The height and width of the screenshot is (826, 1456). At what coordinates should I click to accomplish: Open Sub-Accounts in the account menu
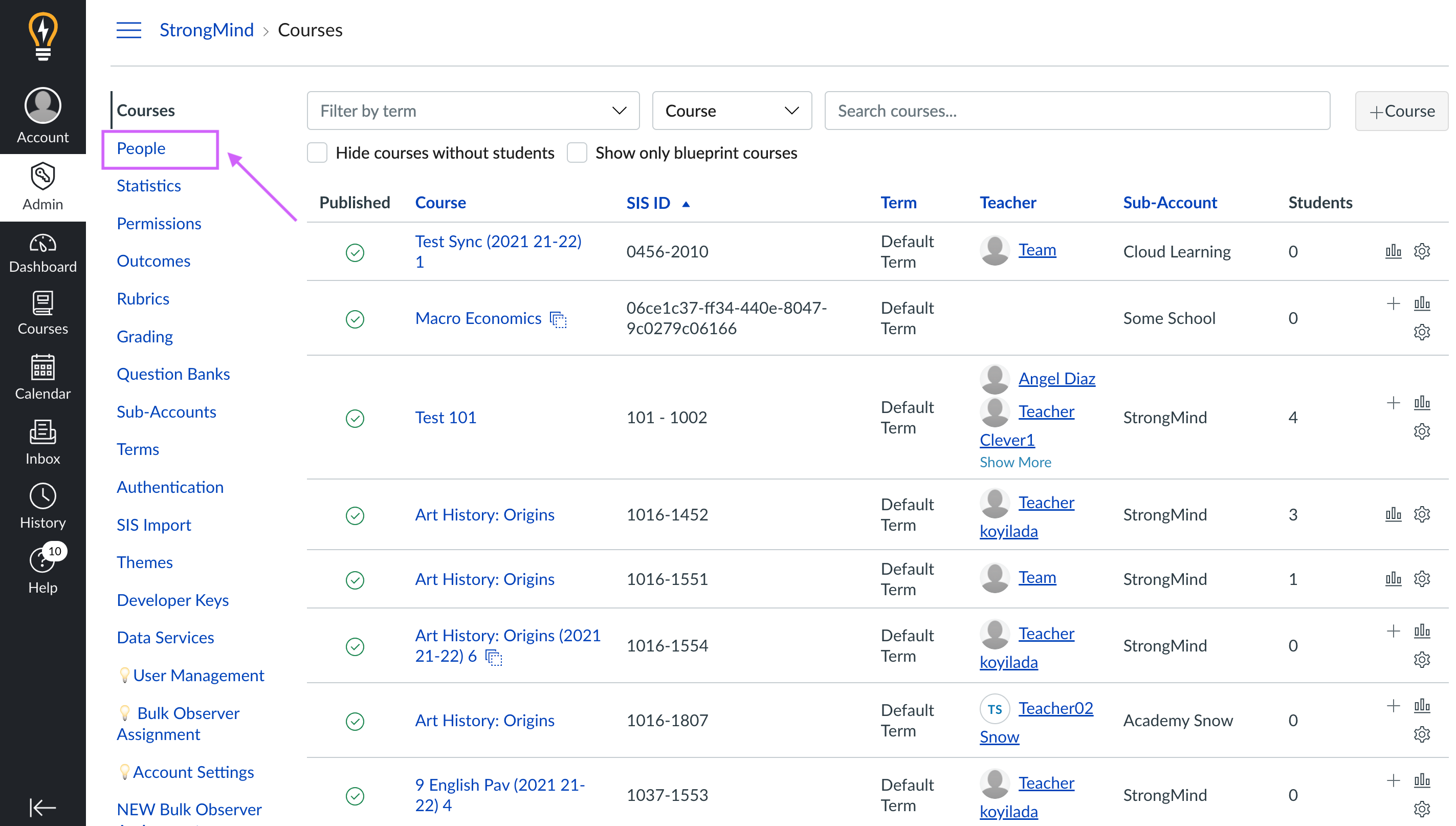(x=166, y=412)
